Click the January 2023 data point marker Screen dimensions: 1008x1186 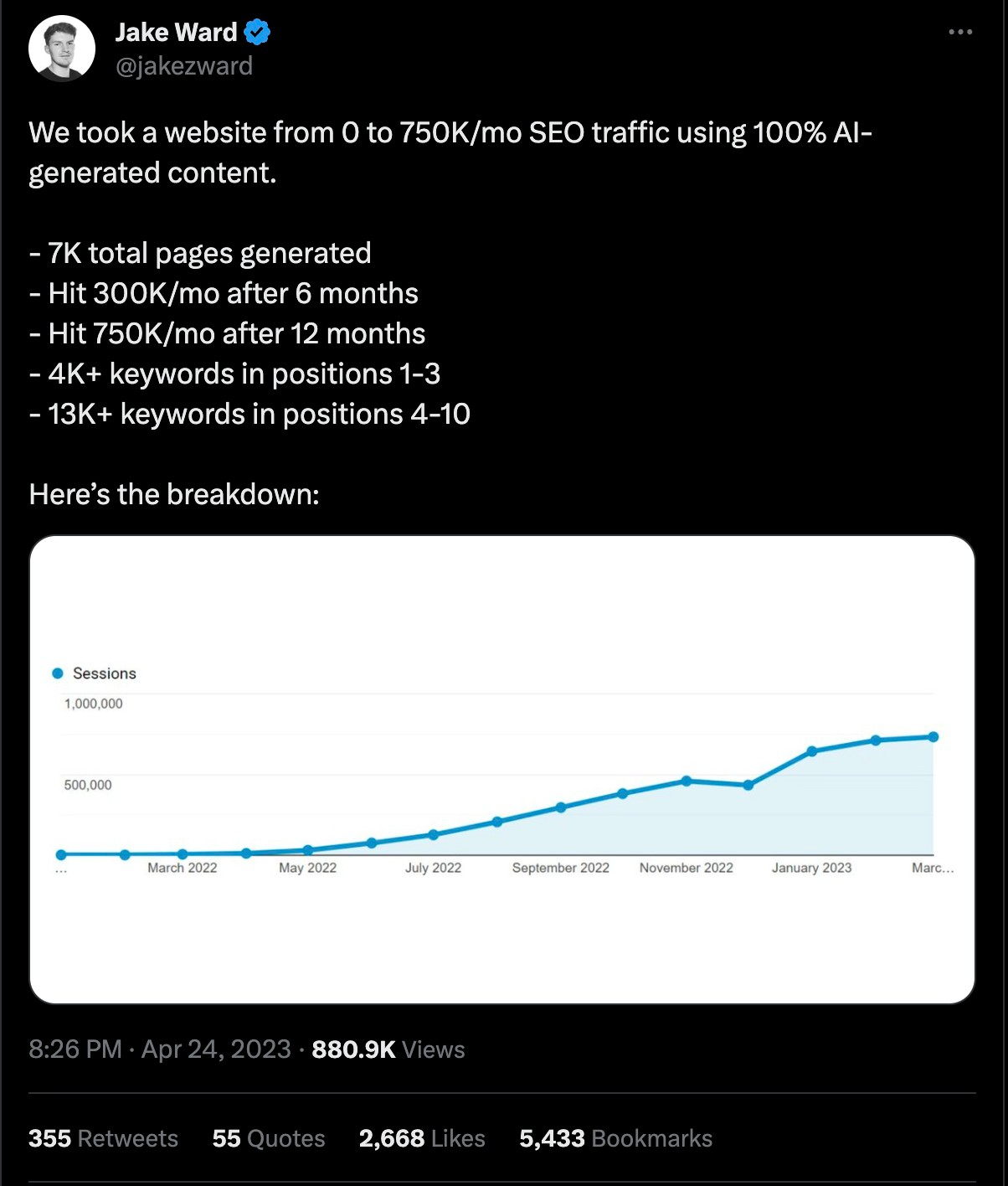tap(811, 751)
